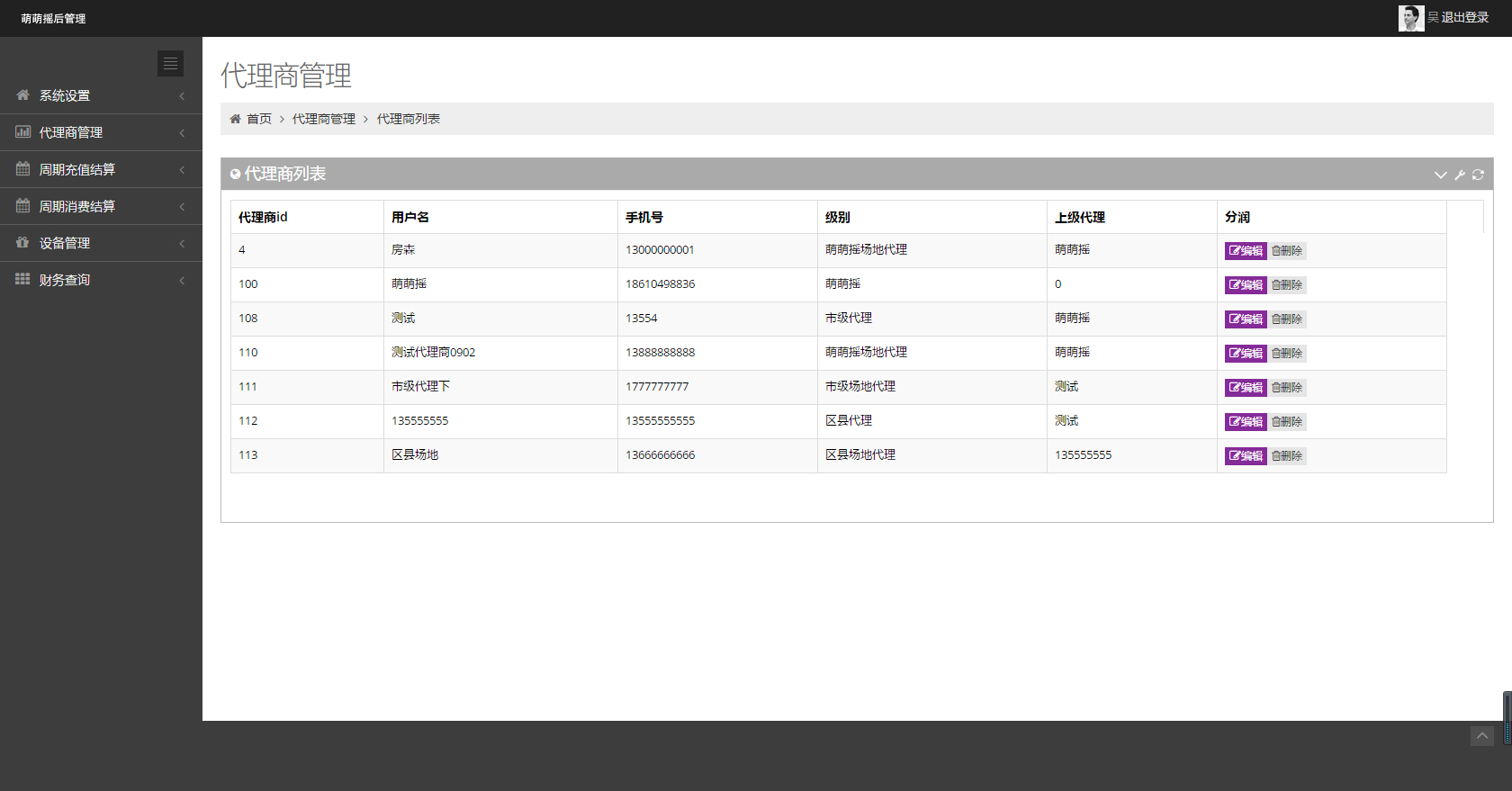Expand the 设备管理 menu chevron
The image size is (1512, 791).
[182, 243]
